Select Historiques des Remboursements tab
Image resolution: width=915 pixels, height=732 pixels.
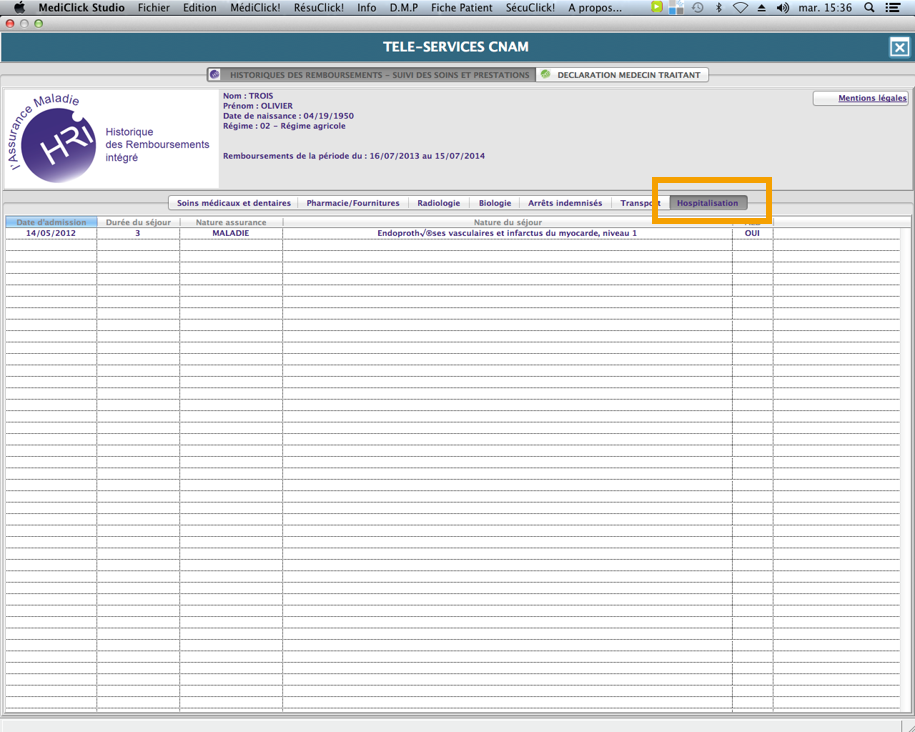371,75
